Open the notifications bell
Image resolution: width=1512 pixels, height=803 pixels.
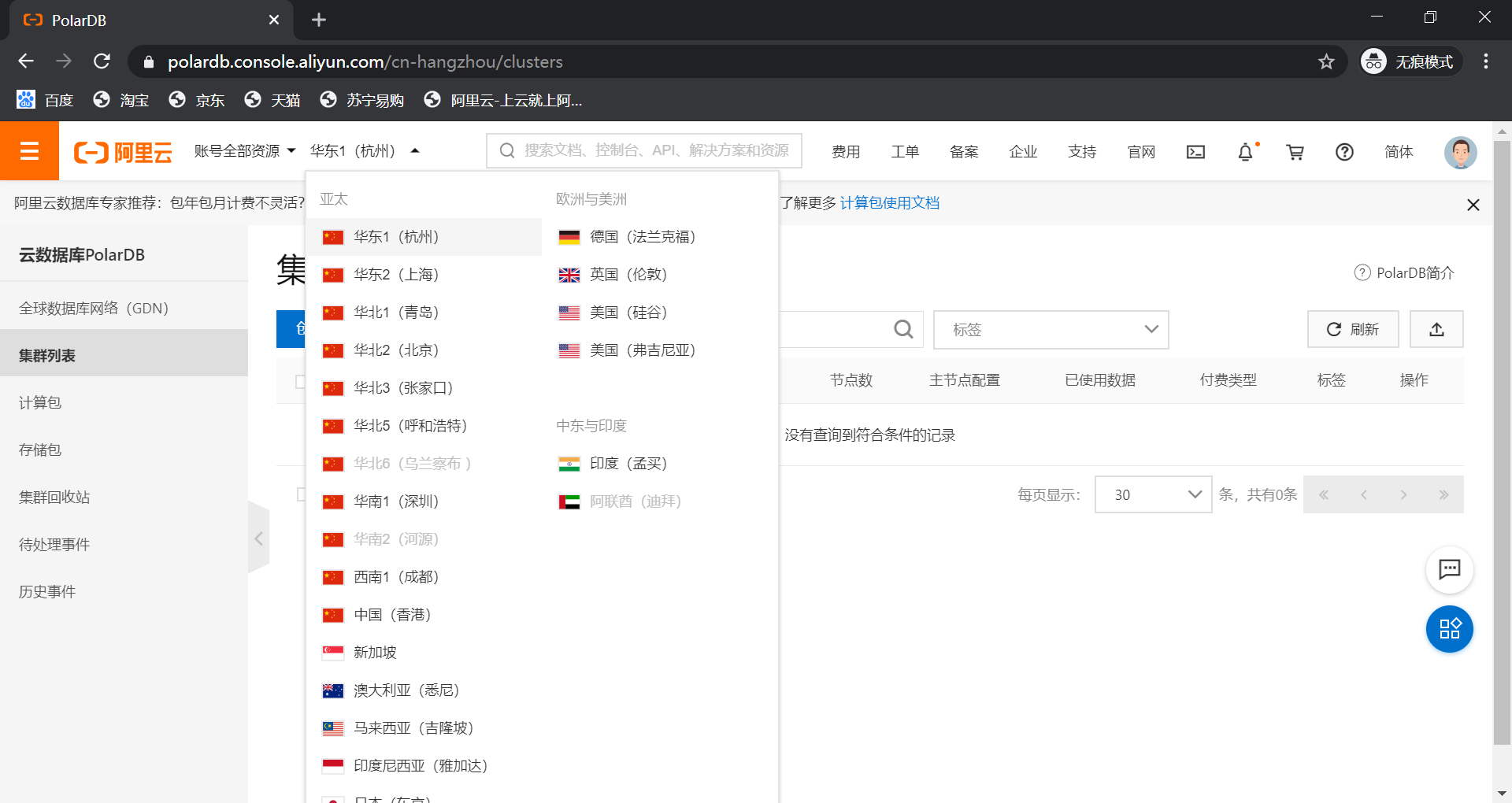coord(1246,152)
